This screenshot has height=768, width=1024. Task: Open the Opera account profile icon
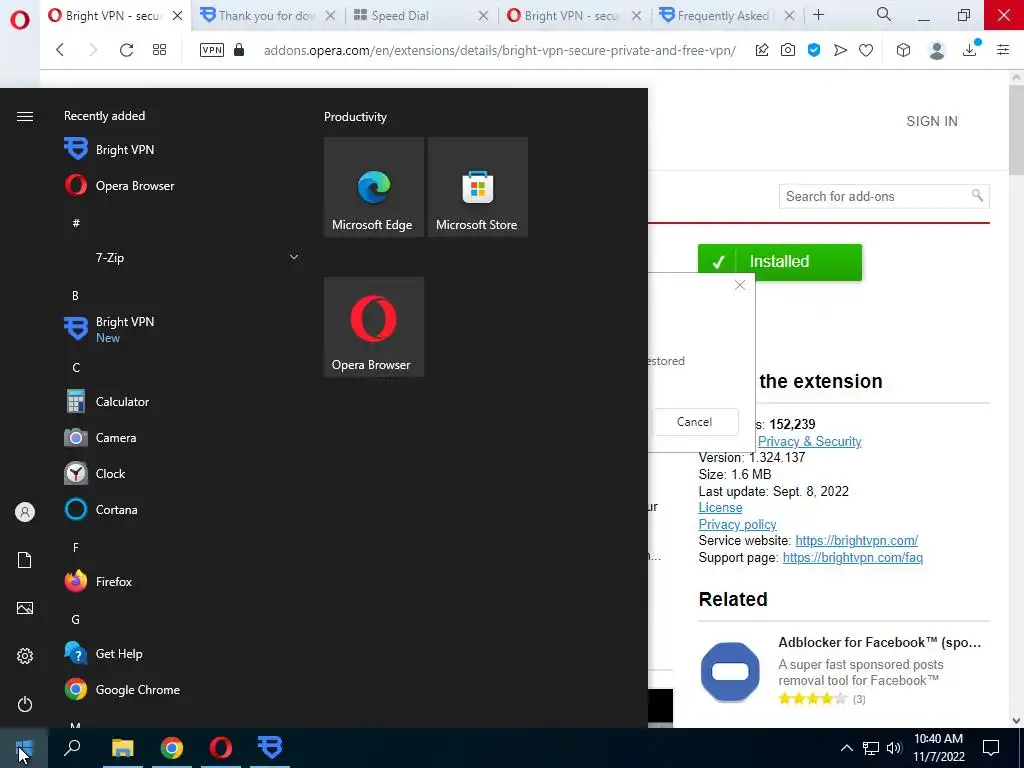point(936,50)
